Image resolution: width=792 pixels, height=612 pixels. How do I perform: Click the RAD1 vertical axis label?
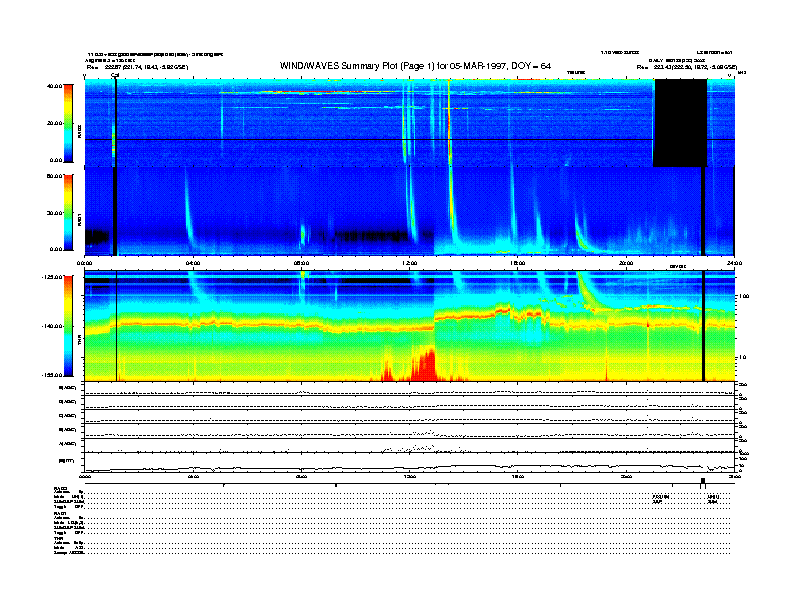80,219
